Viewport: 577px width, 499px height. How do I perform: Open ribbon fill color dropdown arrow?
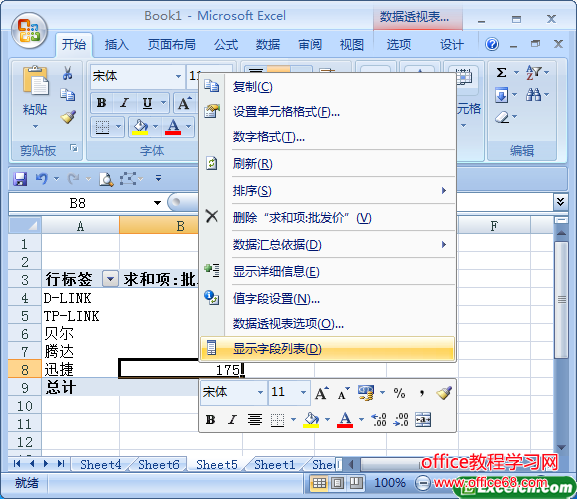(156, 127)
